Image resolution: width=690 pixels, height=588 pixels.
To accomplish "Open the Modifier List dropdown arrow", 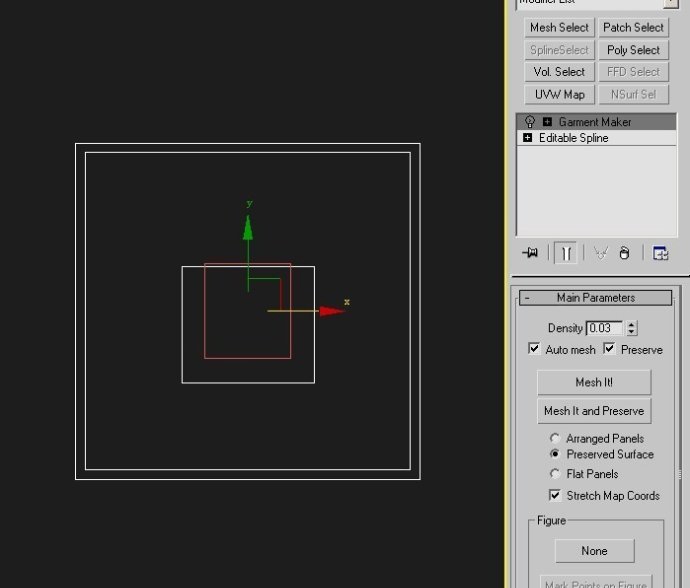I will [x=671, y=3].
